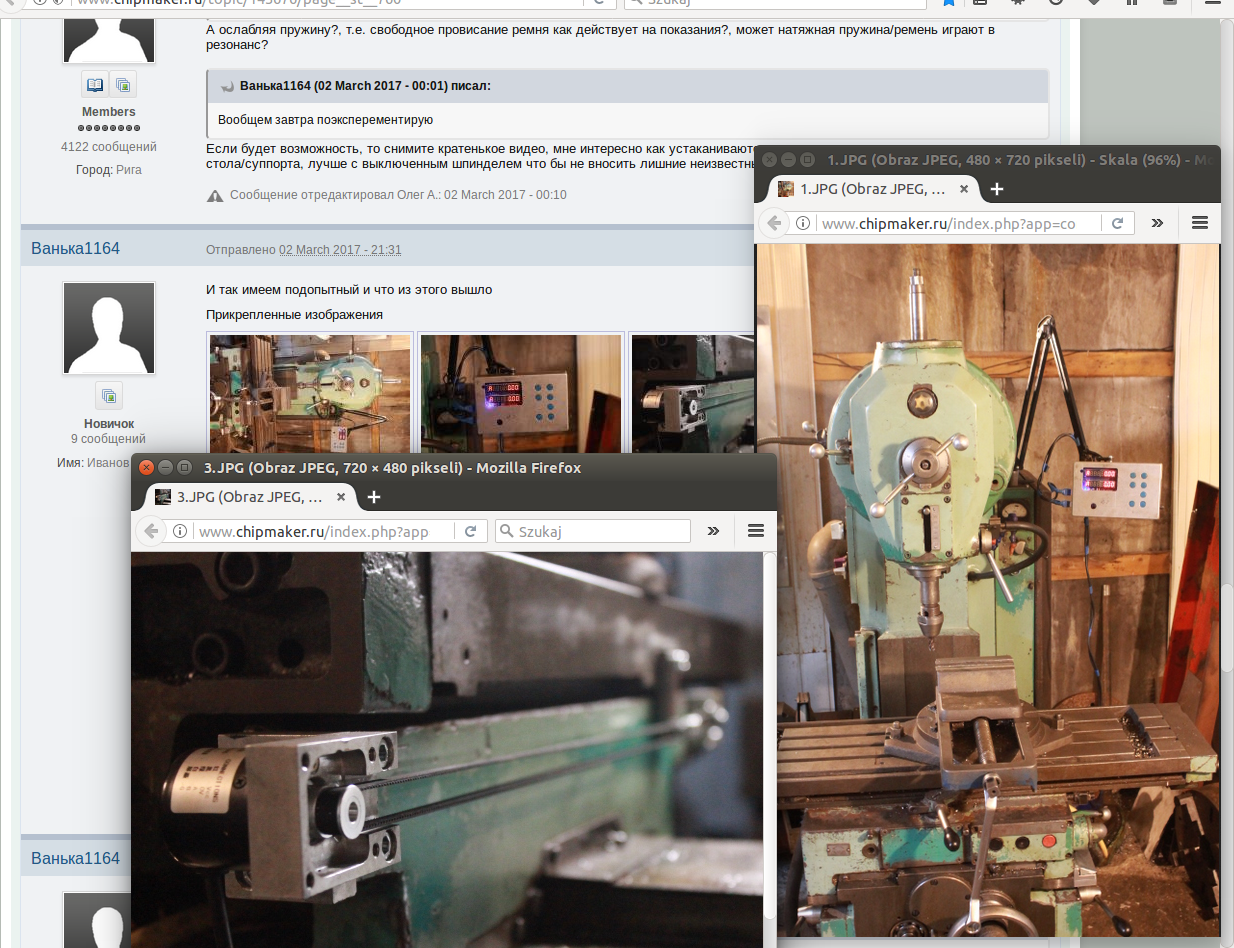The image size is (1234, 948).
Task: Open the hamburger menu in 1.JPG window
Action: click(1200, 223)
